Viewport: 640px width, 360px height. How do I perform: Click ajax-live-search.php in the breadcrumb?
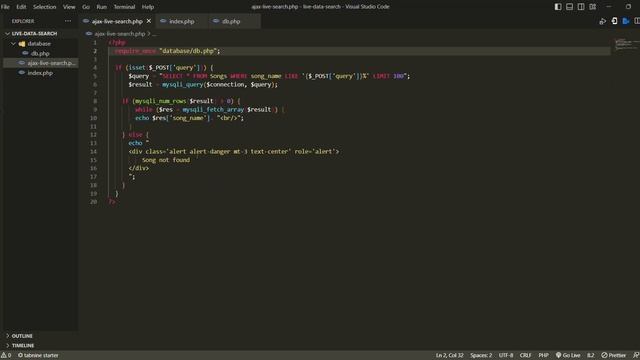[x=120, y=34]
